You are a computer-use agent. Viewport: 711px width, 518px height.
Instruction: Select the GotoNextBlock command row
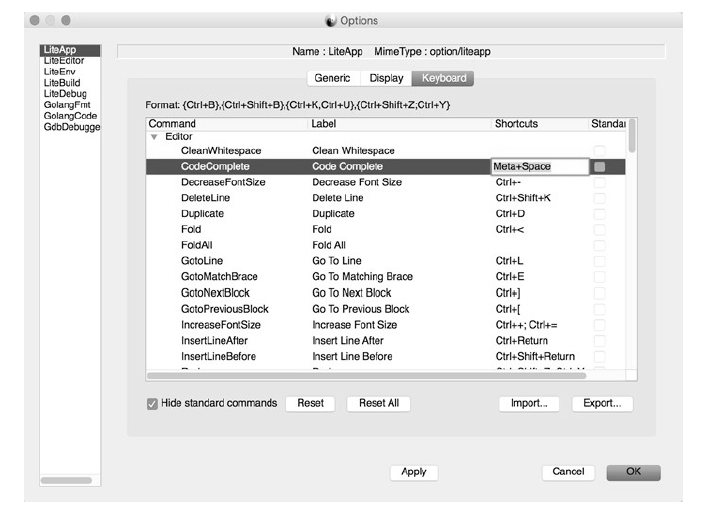386,293
